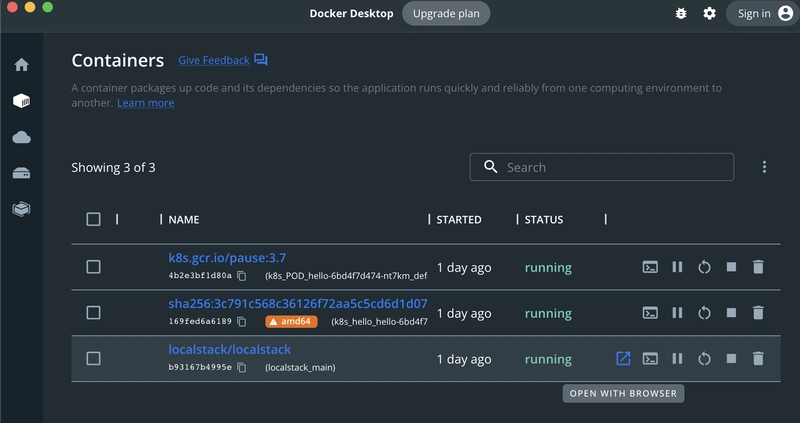Check the k8s.gcr.io/pause:3.7 row checkbox
This screenshot has height=423, width=800.
coord(93,267)
